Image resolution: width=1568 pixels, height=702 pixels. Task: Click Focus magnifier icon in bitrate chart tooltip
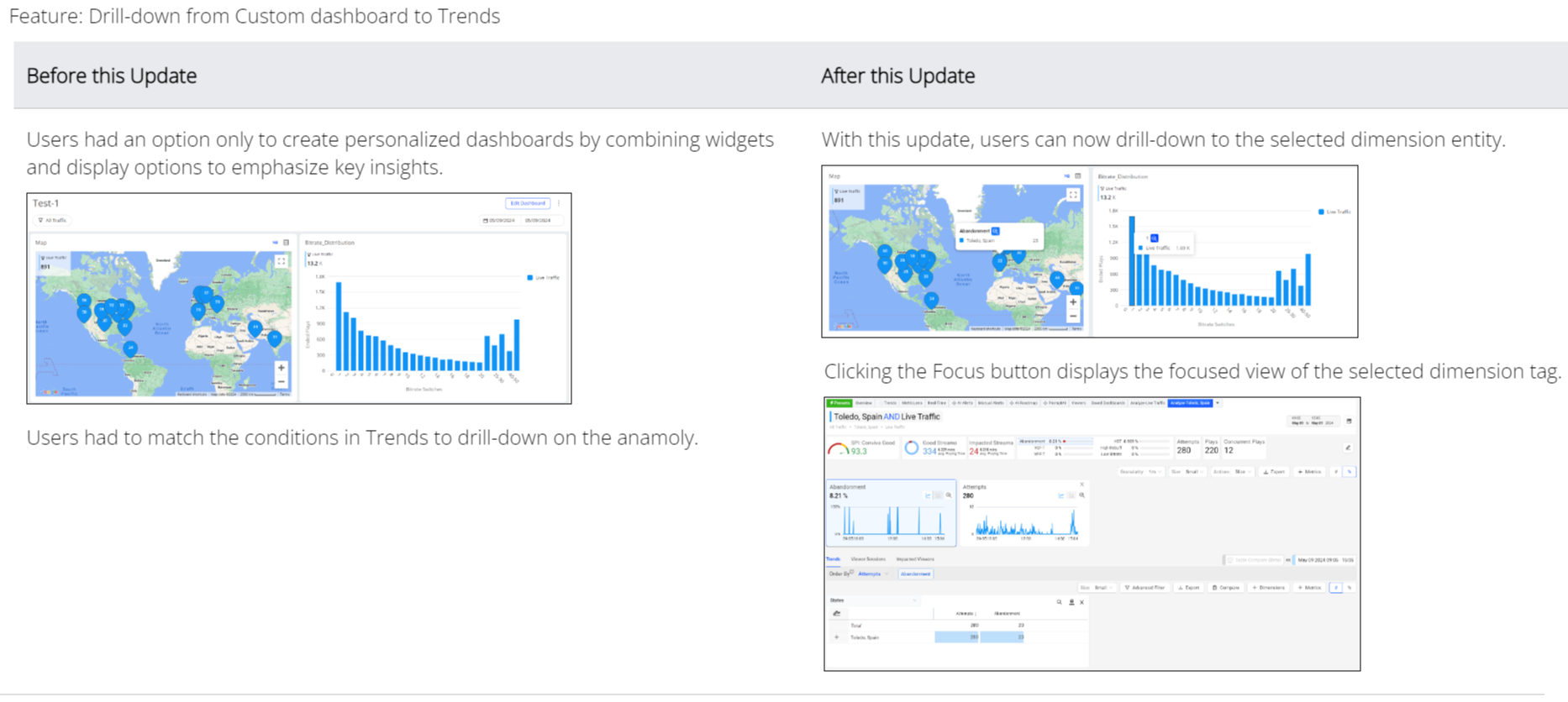coord(1155,238)
